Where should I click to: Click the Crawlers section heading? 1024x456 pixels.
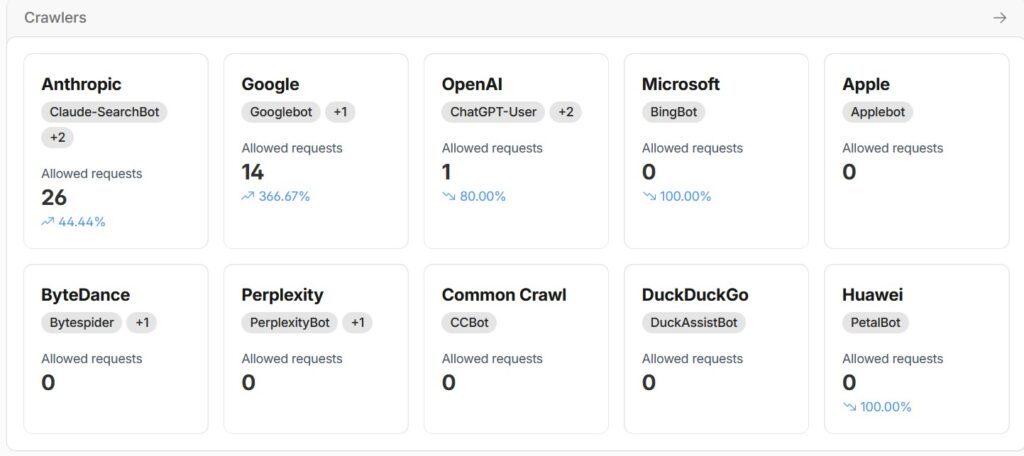56,18
